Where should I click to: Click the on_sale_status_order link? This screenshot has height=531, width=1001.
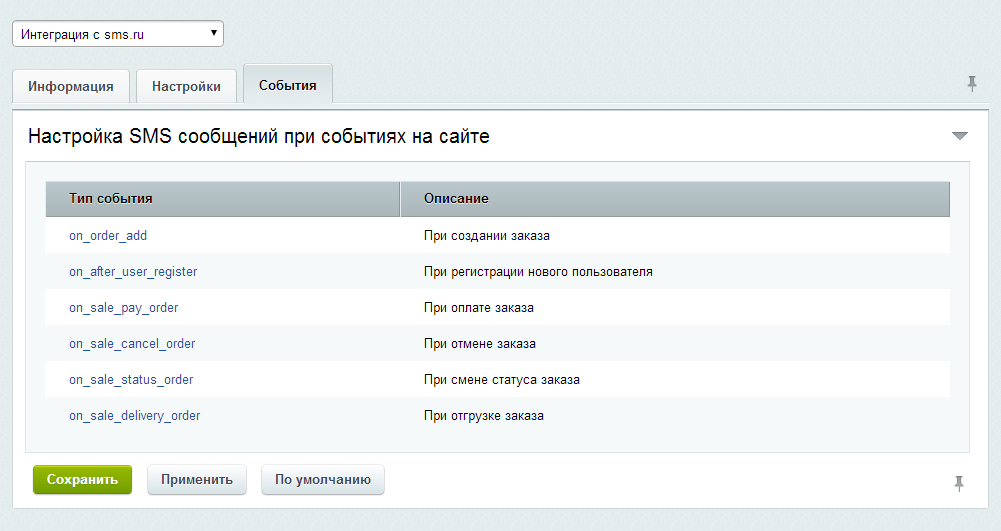(x=131, y=380)
